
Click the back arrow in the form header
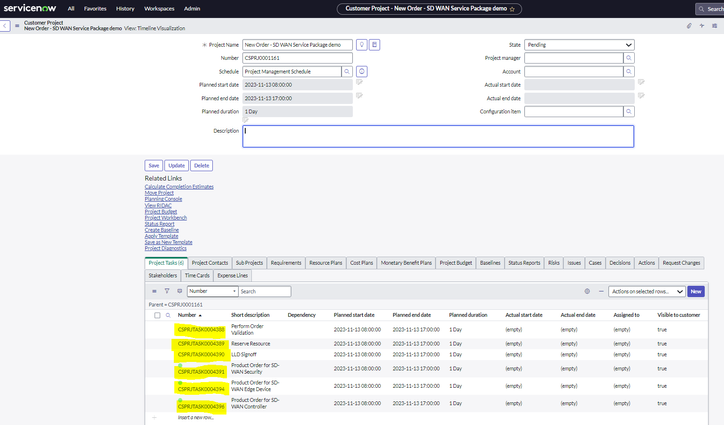coord(5,25)
